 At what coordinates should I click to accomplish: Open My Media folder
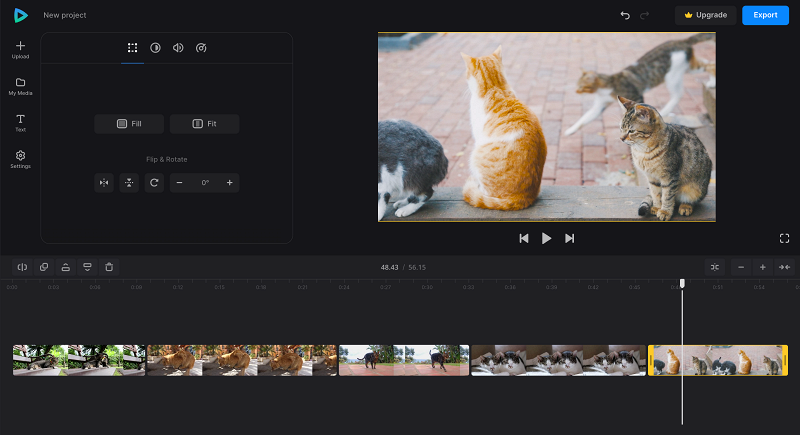coord(20,86)
